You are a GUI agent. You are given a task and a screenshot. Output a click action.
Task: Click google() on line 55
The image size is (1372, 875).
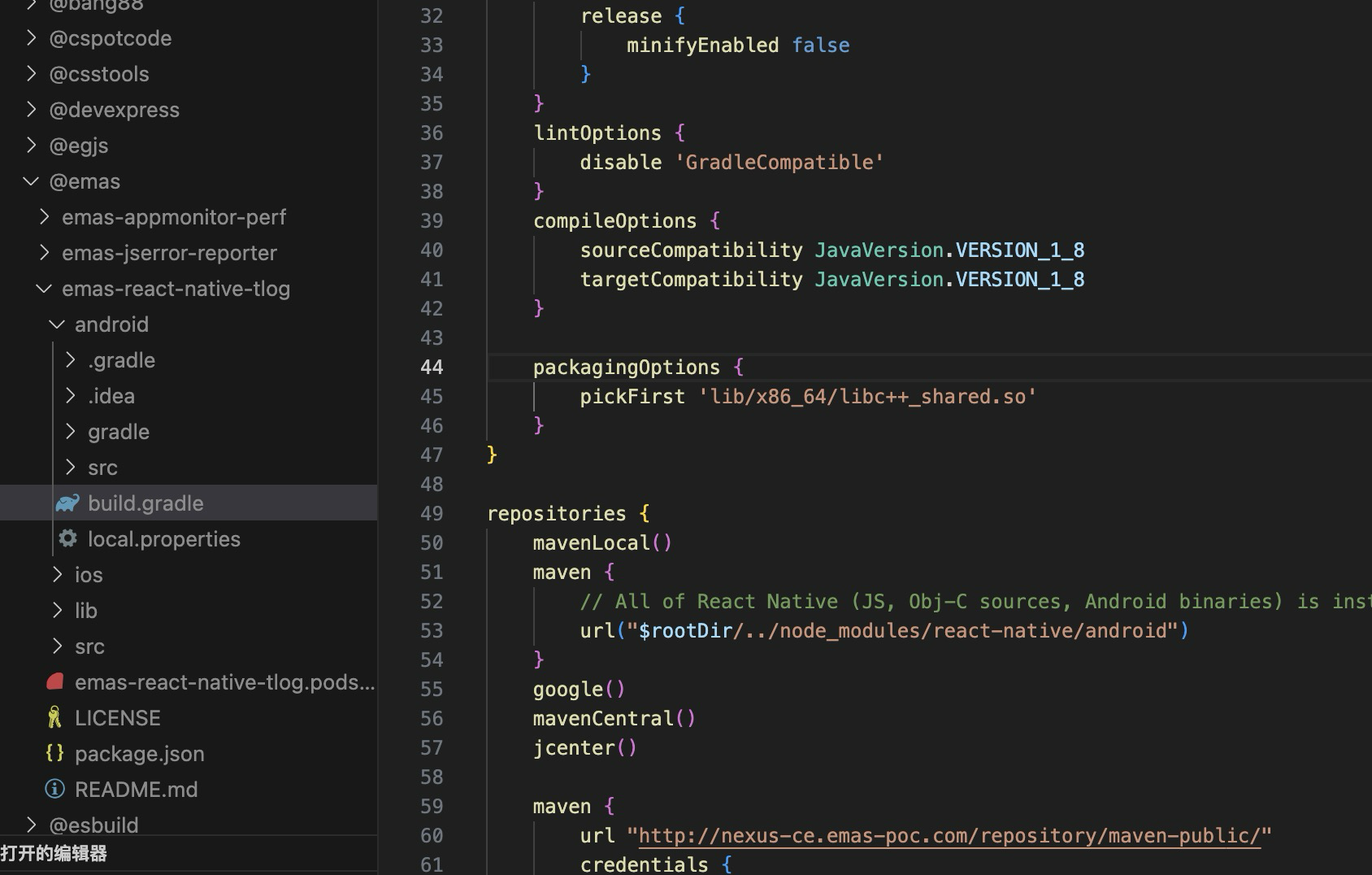pyautogui.click(x=579, y=689)
